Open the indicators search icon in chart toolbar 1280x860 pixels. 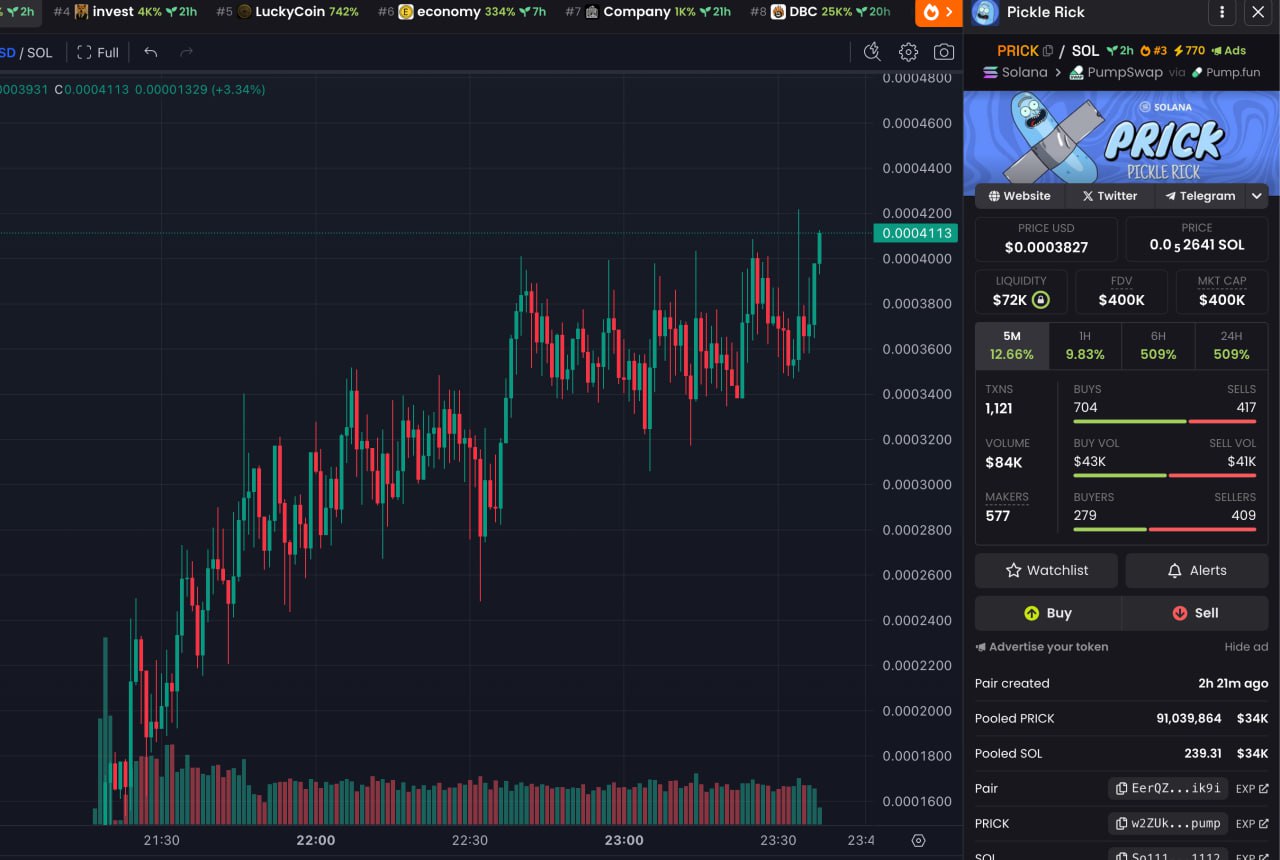[x=872, y=52]
